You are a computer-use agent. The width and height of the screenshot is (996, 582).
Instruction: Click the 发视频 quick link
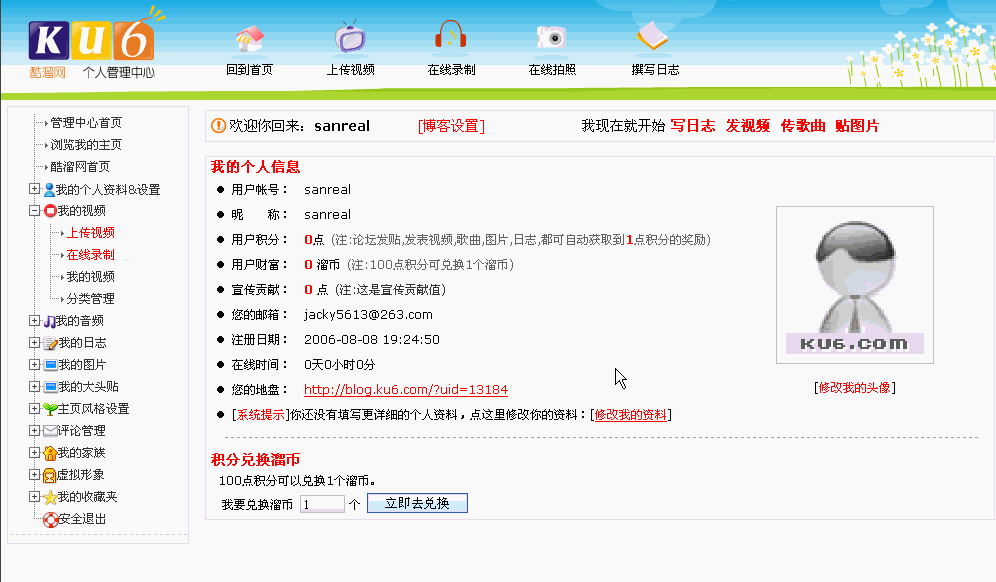pos(748,126)
